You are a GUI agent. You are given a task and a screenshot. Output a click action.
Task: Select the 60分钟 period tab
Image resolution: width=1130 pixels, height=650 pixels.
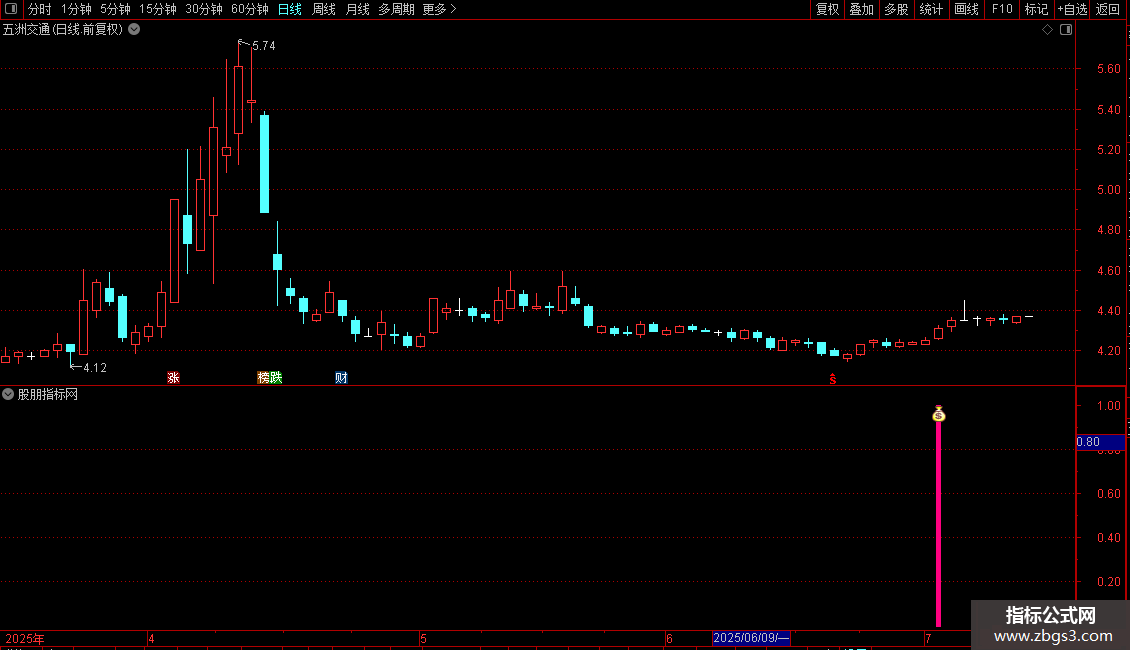(x=250, y=9)
